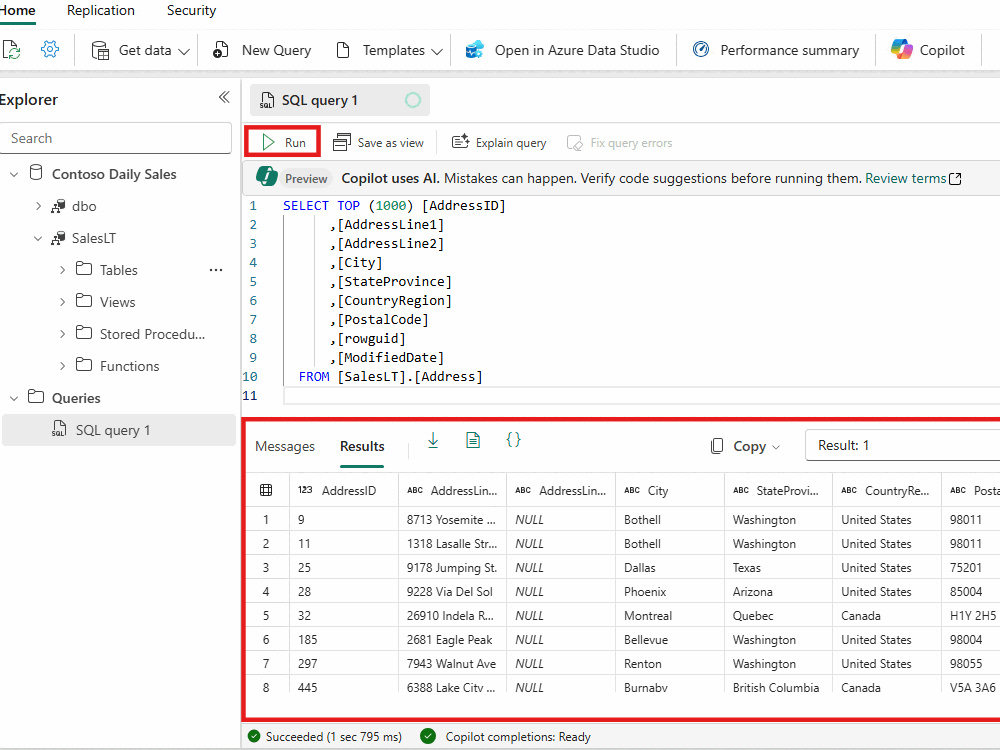Screen dimensions: 1000x750
Task: Collapse the Queries folder
Action: 14,398
